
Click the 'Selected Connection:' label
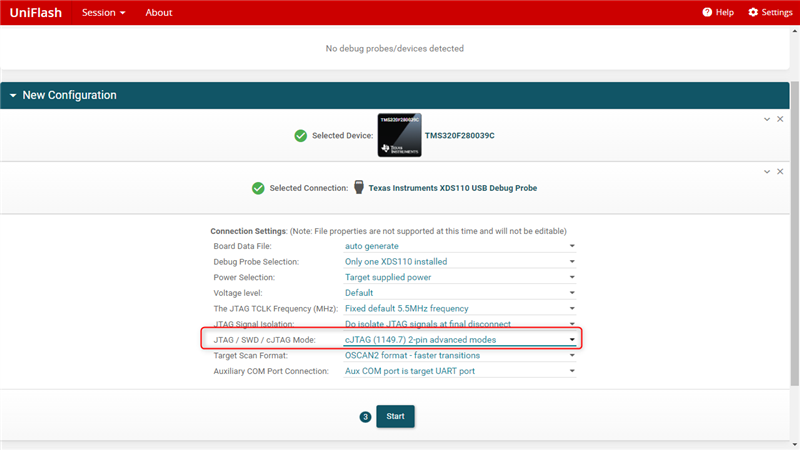[x=309, y=188]
